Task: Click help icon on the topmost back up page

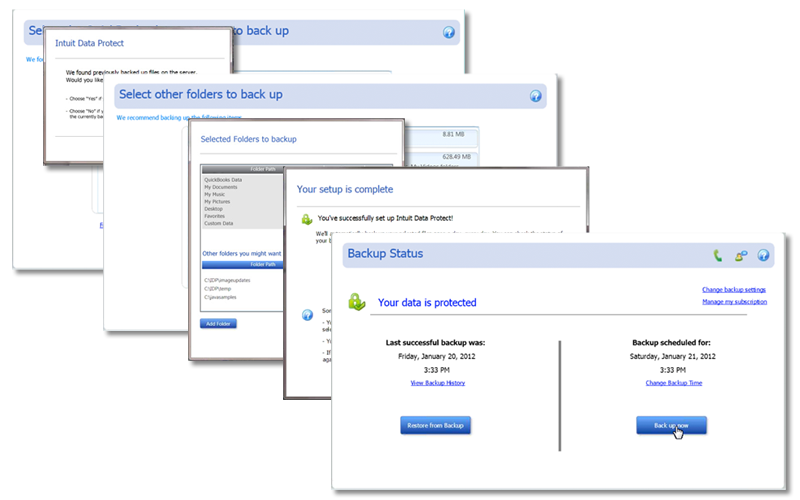Action: click(449, 32)
